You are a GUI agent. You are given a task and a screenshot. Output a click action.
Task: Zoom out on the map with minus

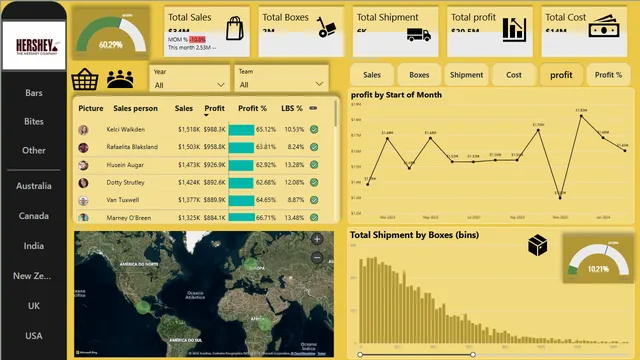click(x=317, y=258)
